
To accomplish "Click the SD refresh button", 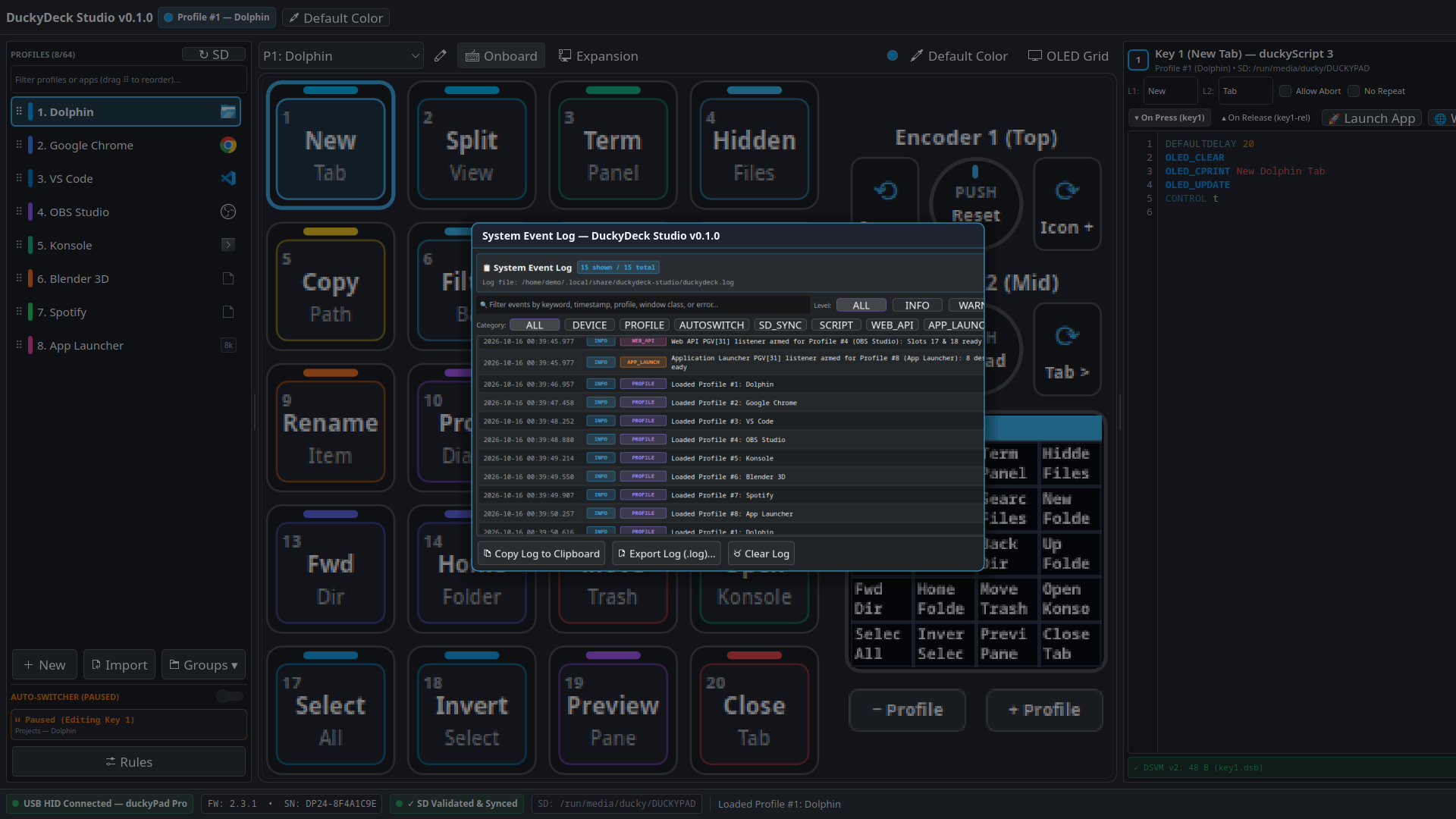I will coord(214,55).
